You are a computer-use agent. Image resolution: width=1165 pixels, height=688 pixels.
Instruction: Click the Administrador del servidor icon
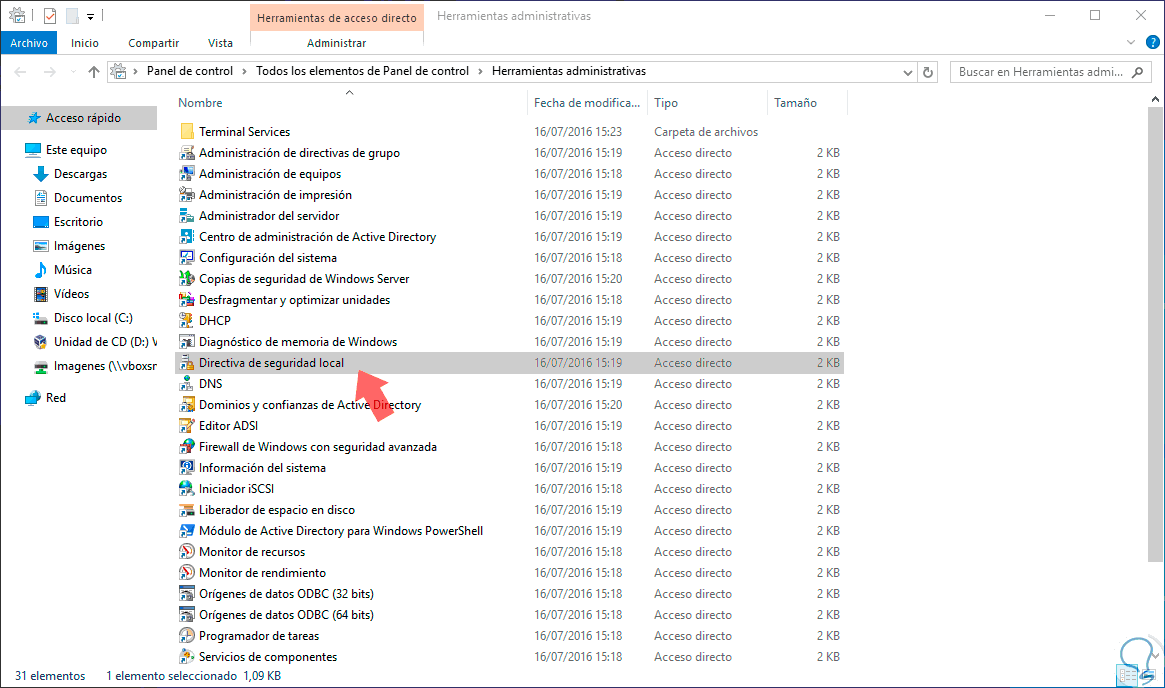pos(186,215)
